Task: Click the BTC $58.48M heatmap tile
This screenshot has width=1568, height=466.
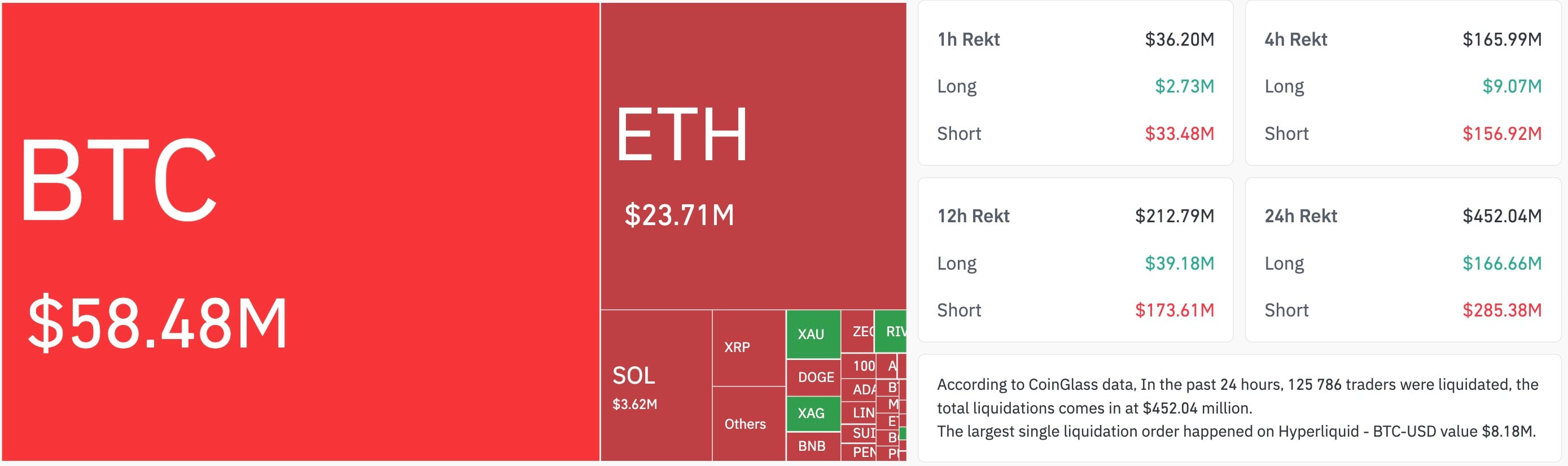Action: coord(301,231)
